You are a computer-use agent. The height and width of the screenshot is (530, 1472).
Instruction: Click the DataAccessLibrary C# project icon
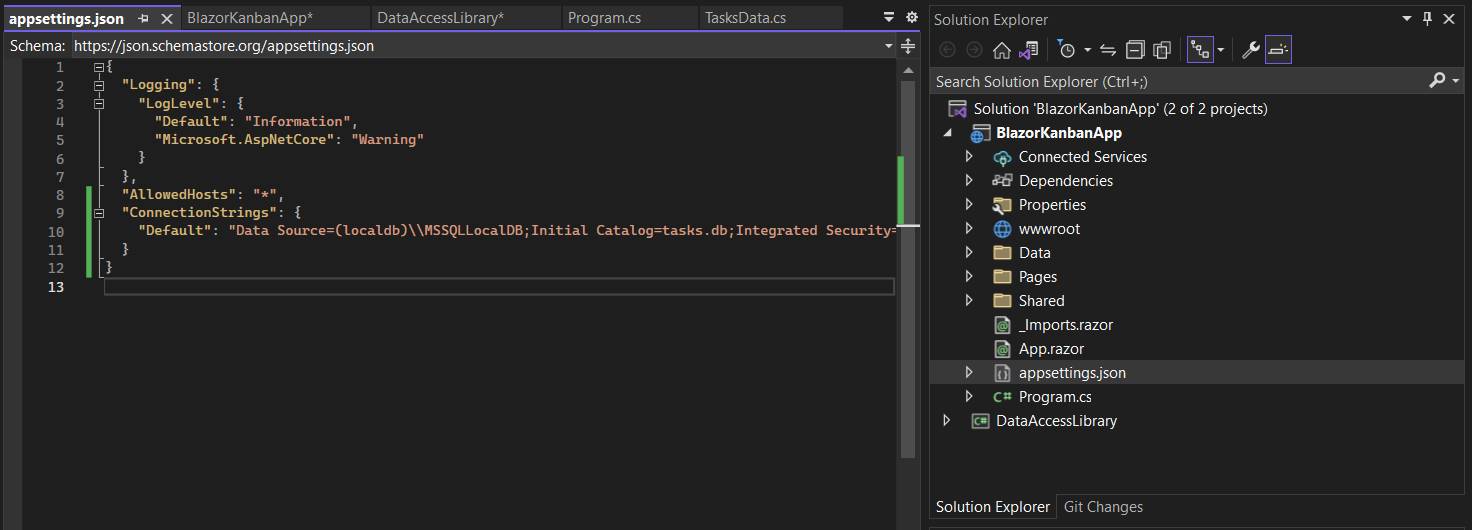coord(980,421)
